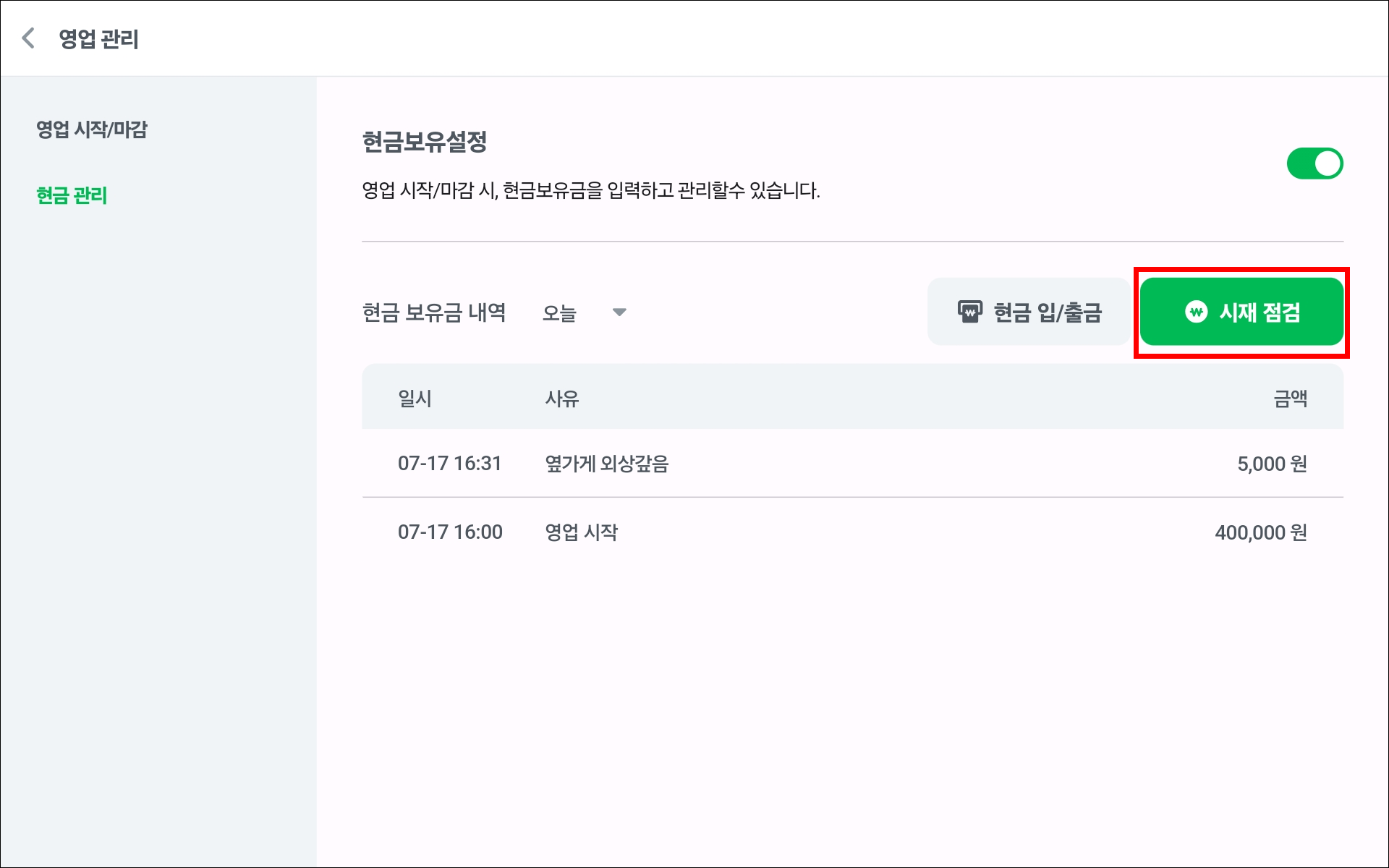Select the 옆가게 외상갚음 entry
The image size is (1389, 868).
(606, 464)
